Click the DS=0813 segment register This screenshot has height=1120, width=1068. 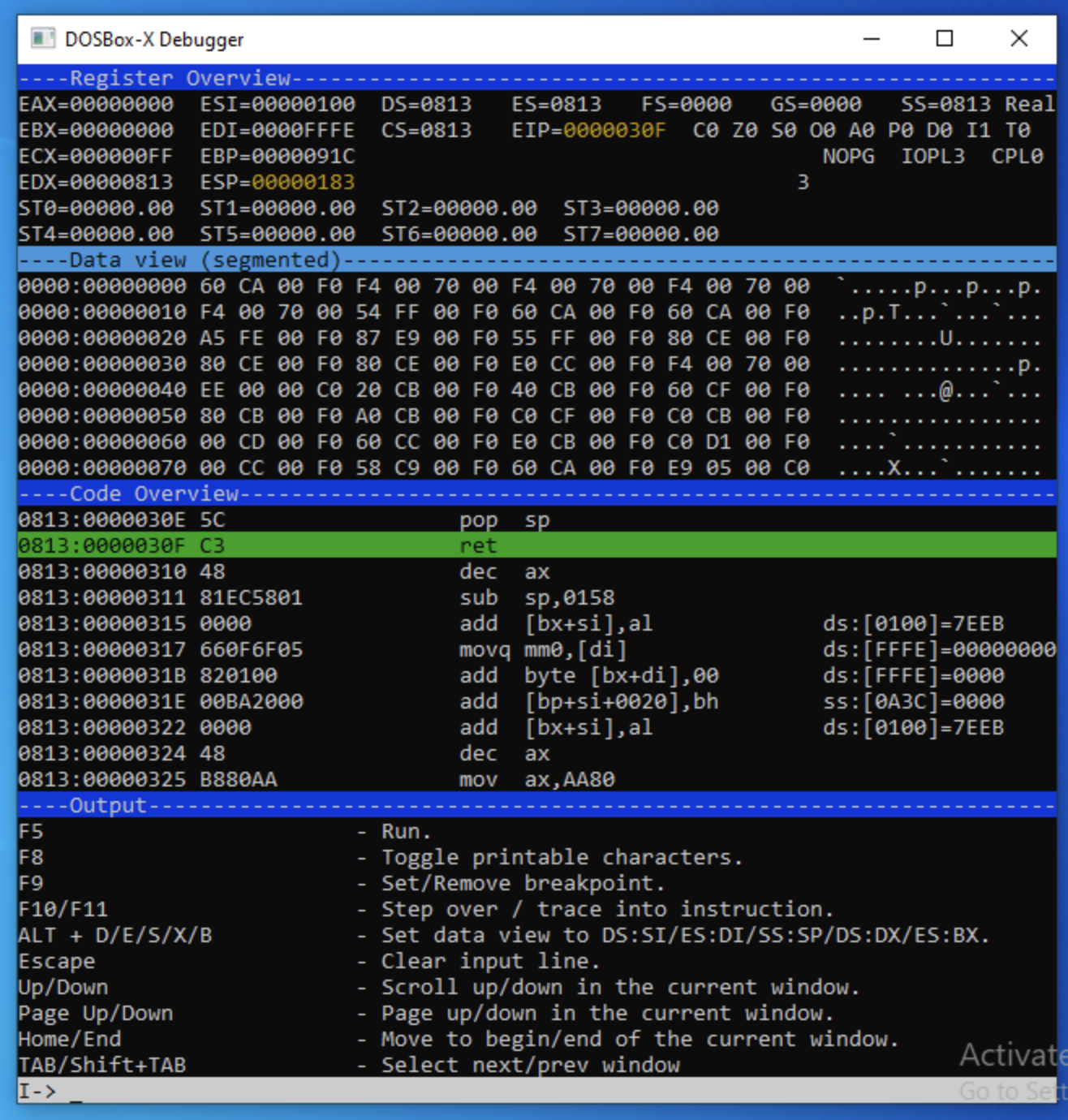pyautogui.click(x=426, y=104)
